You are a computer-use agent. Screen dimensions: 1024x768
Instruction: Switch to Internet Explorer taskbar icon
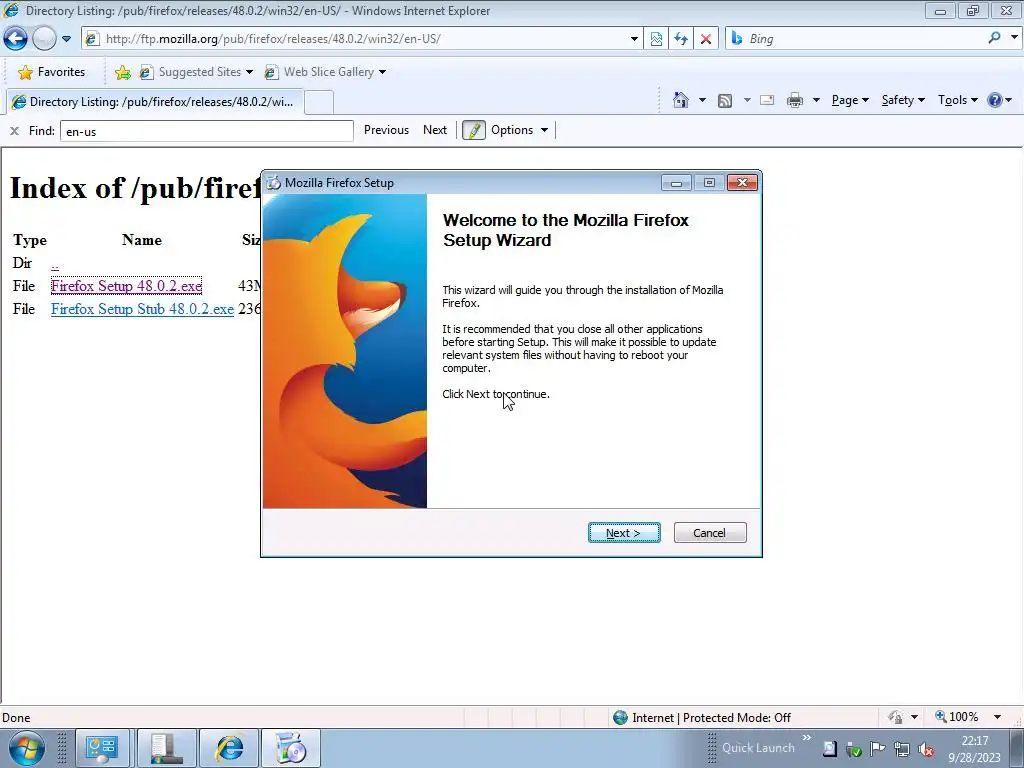(229, 748)
